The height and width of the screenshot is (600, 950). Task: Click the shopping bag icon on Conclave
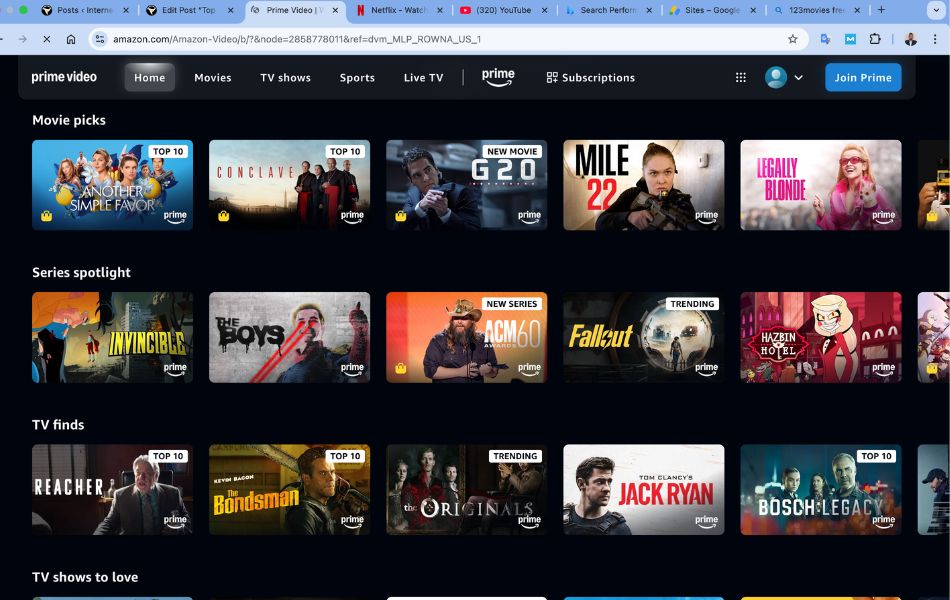point(224,216)
